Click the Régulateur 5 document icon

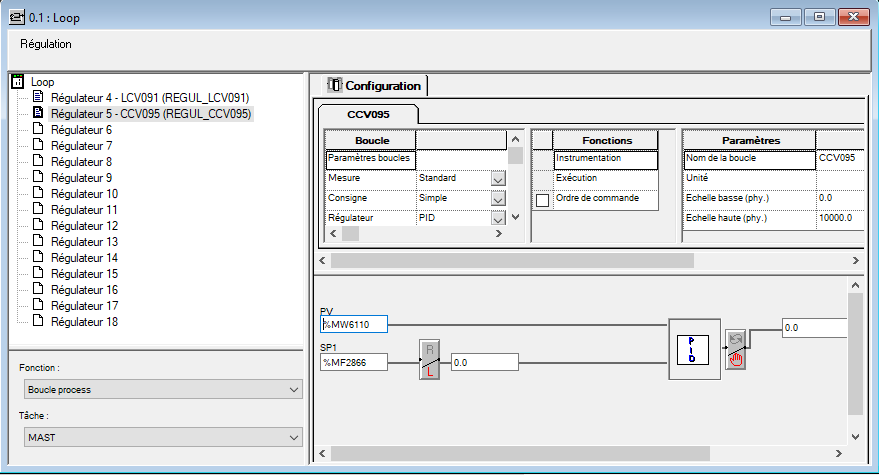pyautogui.click(x=38, y=114)
